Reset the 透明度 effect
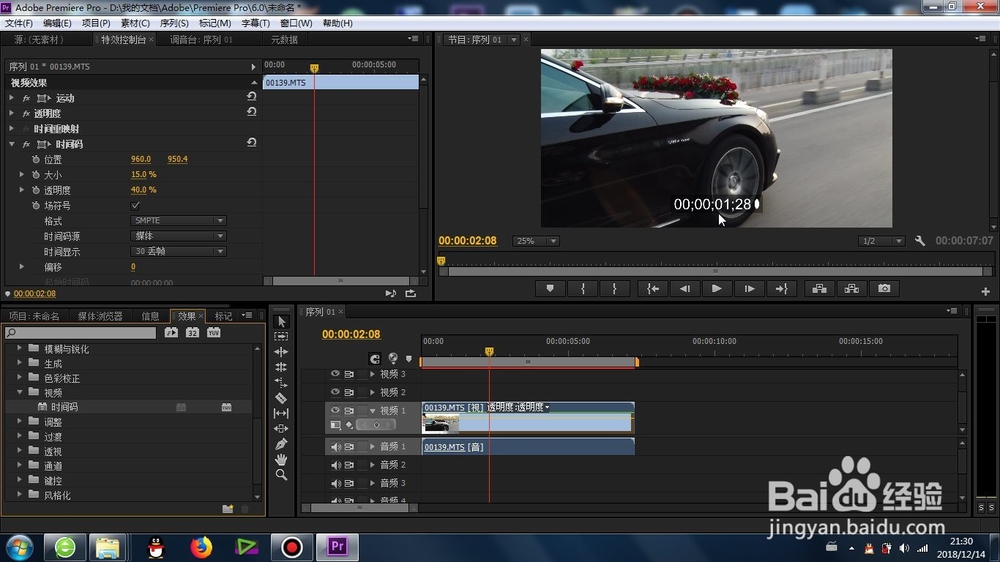This screenshot has height=562, width=1000. point(251,112)
